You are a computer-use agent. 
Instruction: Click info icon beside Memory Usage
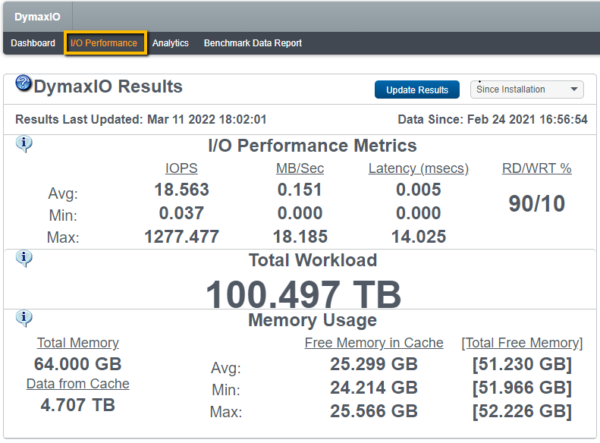(24, 318)
